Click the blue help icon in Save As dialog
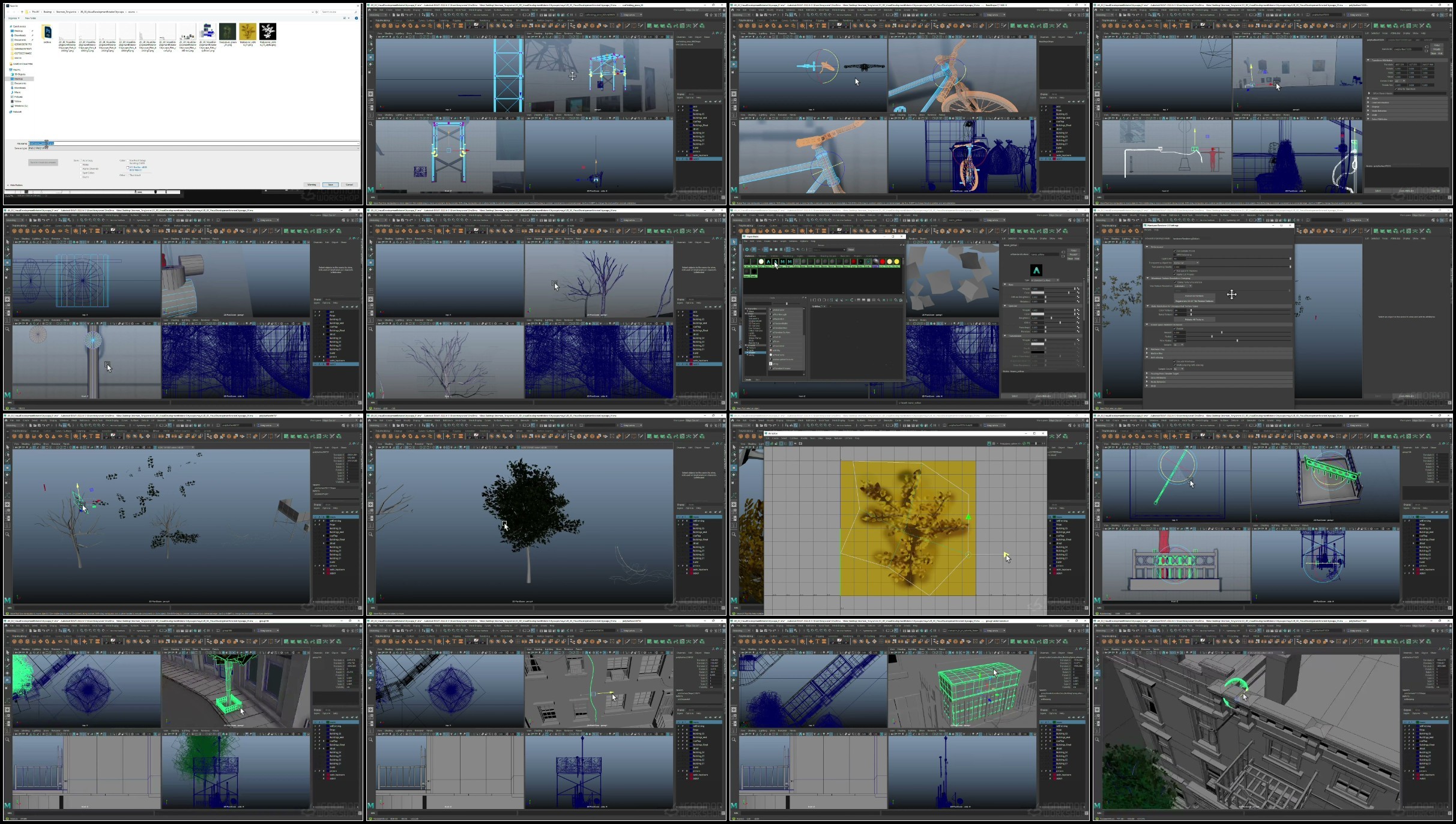Image resolution: width=1456 pixels, height=824 pixels. pos(356,18)
